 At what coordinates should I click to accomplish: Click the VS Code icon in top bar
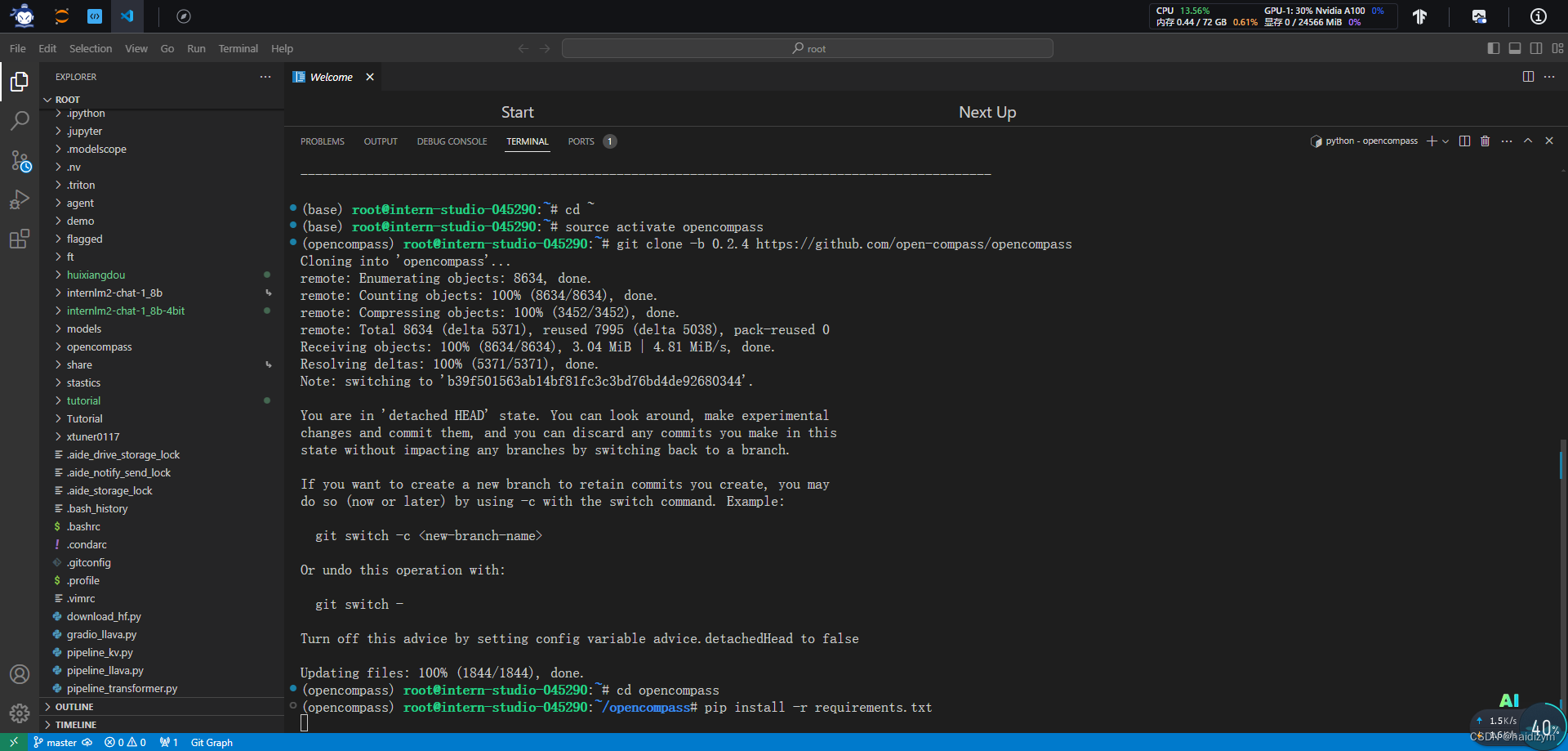(127, 16)
